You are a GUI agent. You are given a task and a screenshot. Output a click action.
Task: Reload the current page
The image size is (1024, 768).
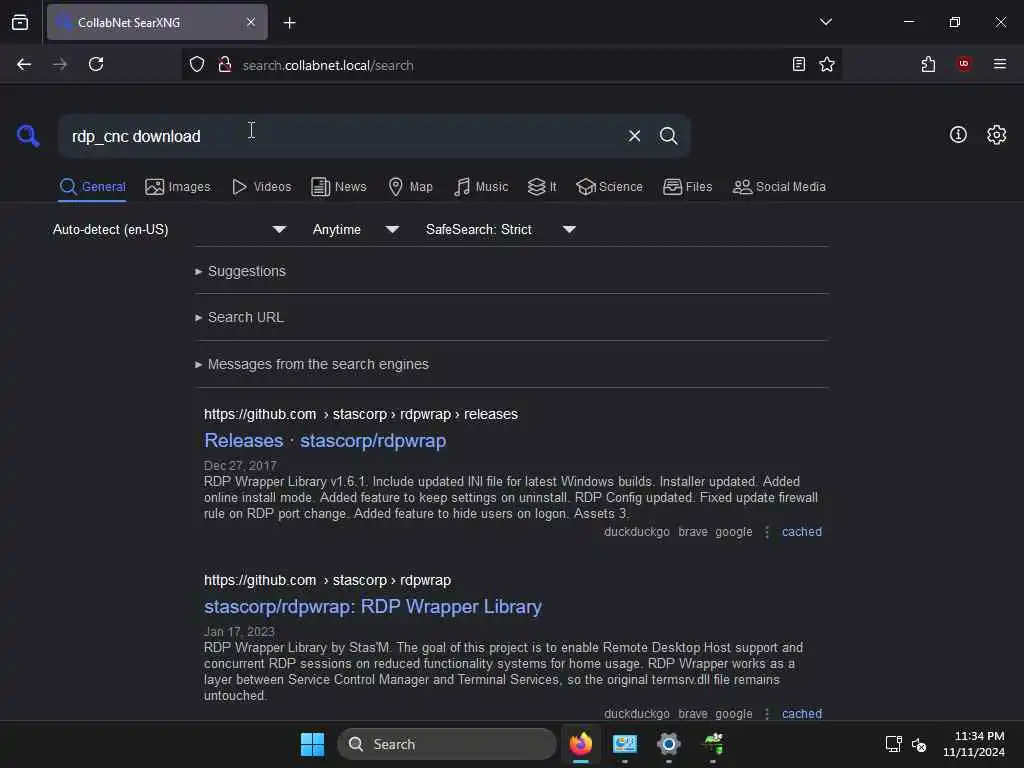click(96, 64)
